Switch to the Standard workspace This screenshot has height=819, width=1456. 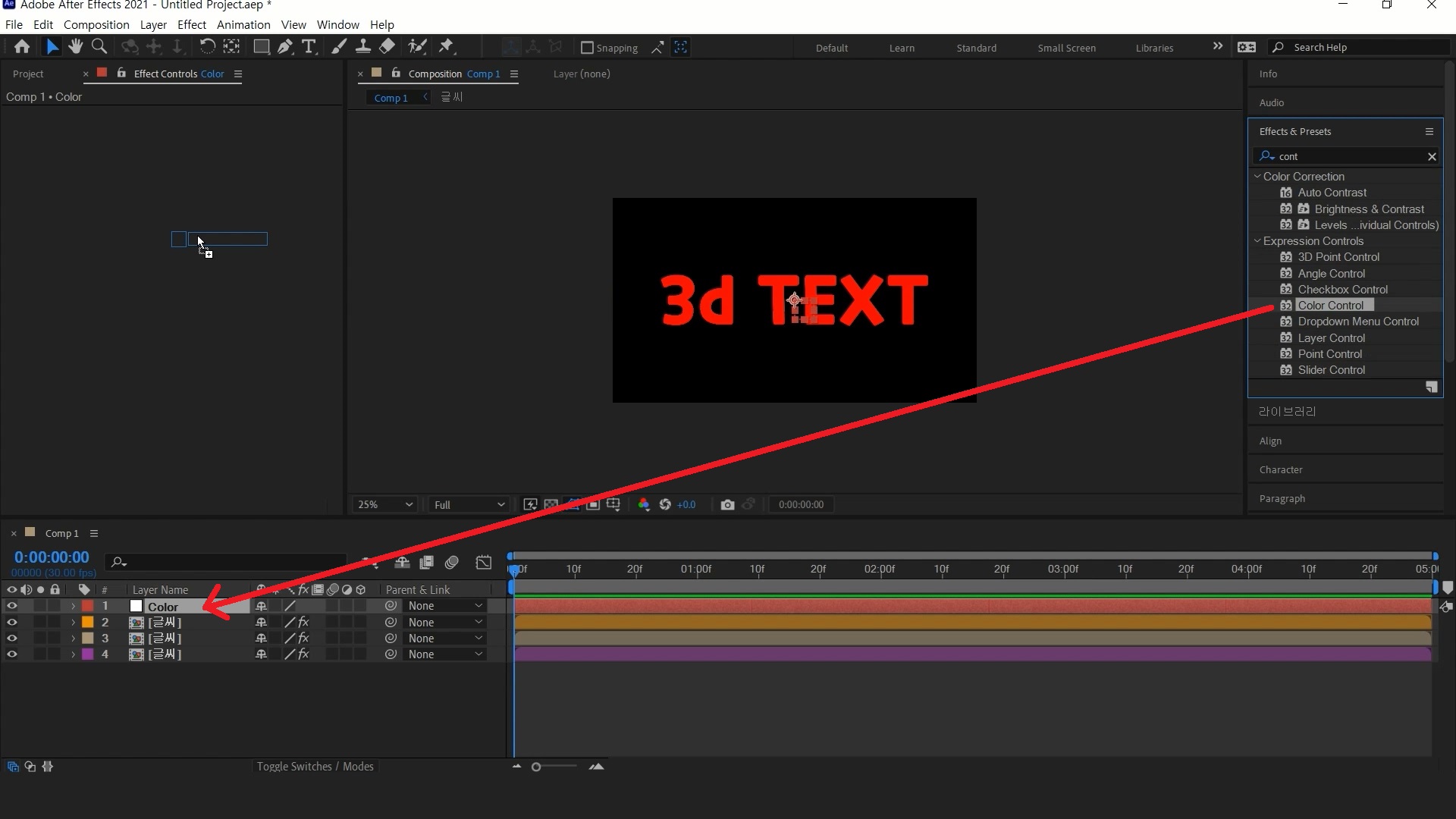(x=976, y=48)
